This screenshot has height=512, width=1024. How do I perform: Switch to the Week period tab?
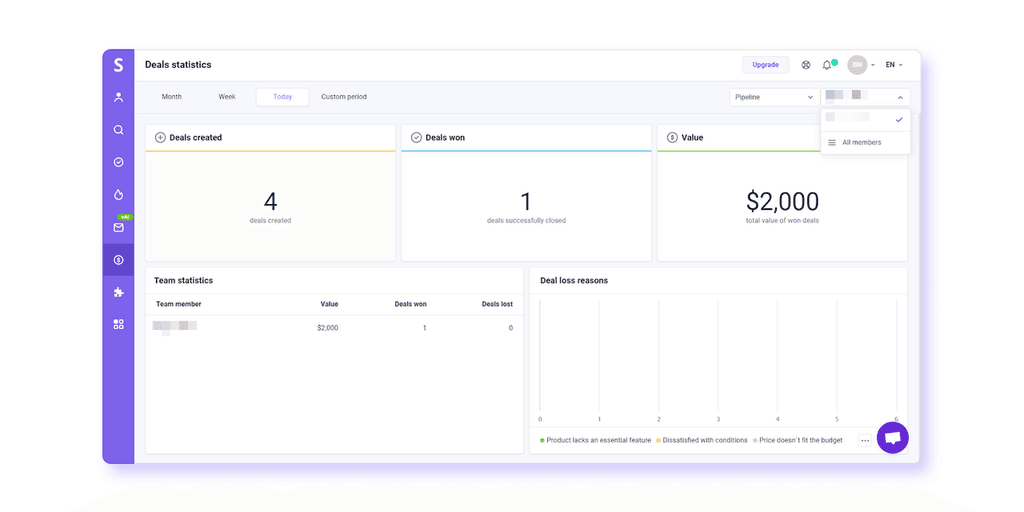pyautogui.click(x=227, y=97)
